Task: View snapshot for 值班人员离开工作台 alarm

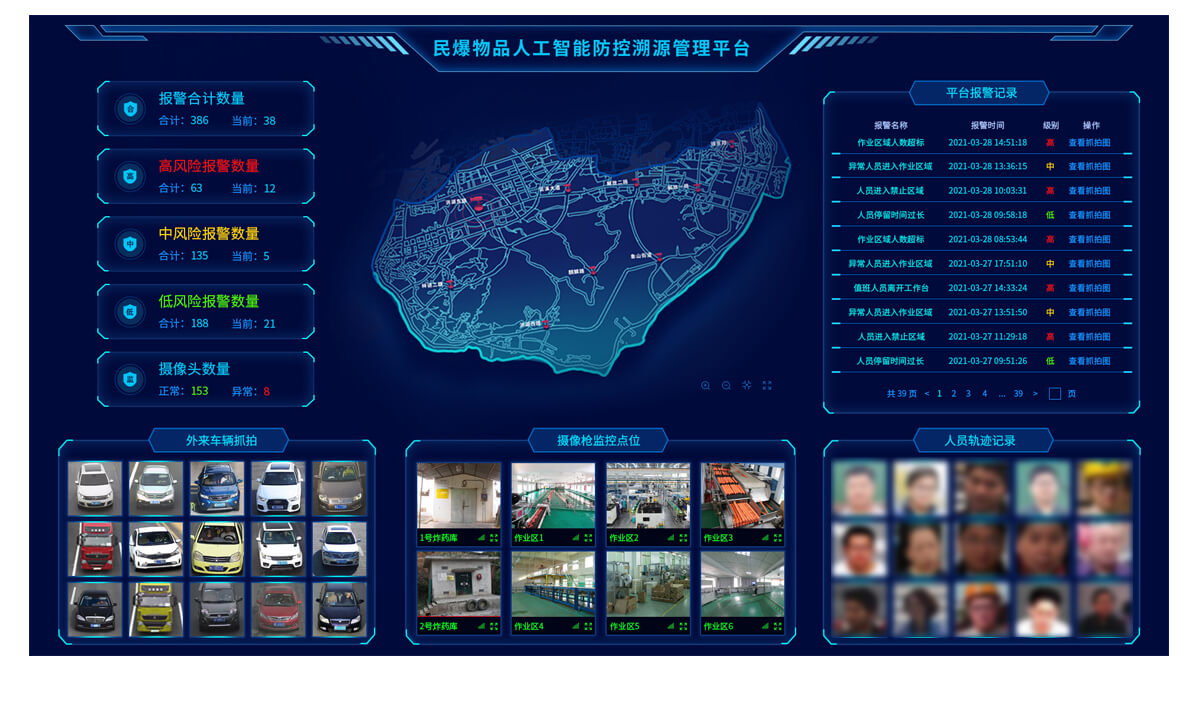Action: [x=1089, y=288]
